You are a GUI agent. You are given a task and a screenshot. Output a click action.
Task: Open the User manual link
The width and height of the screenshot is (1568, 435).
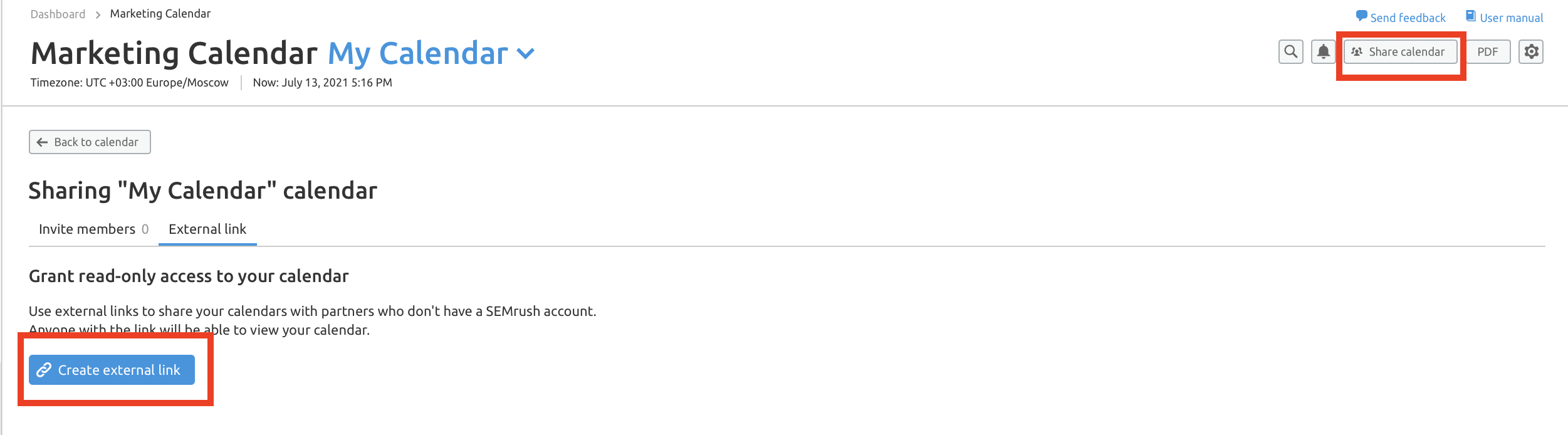[x=1504, y=18]
